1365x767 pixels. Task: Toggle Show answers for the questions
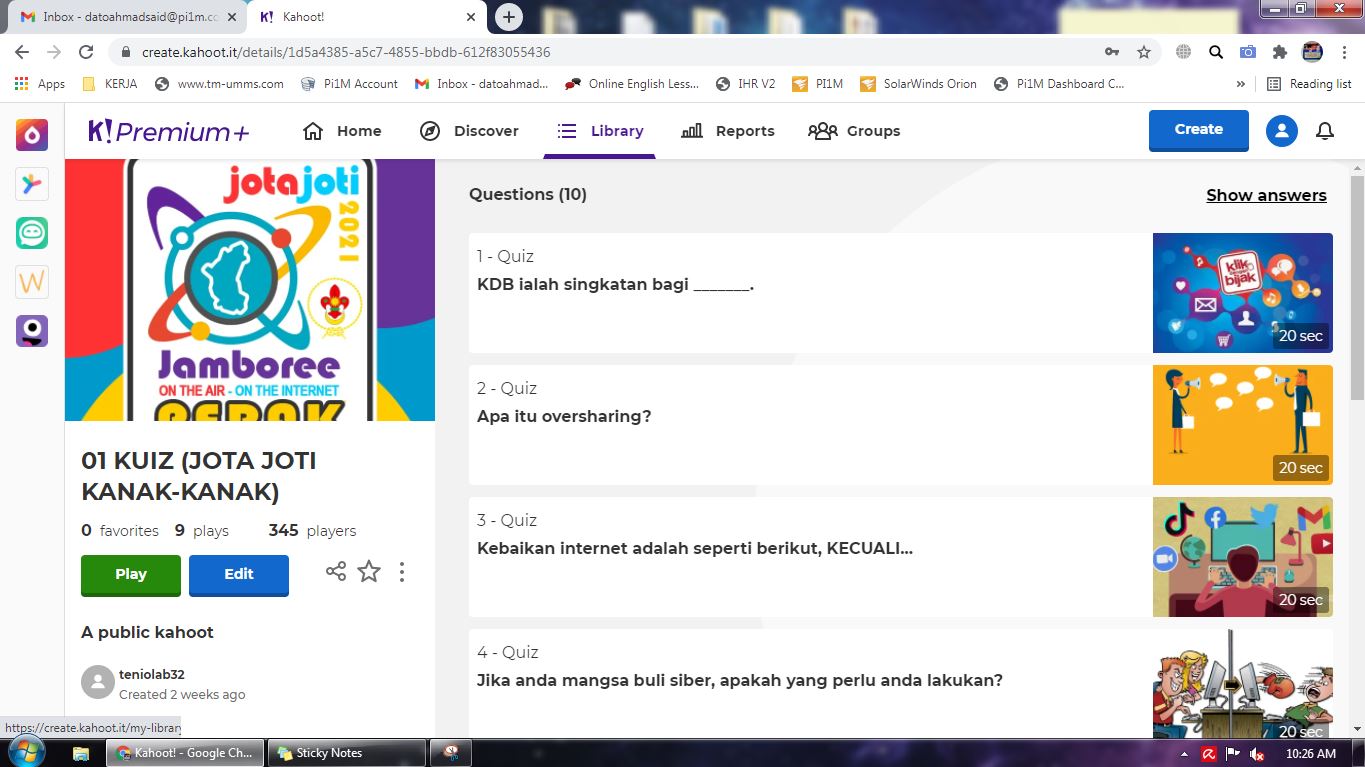point(1266,195)
